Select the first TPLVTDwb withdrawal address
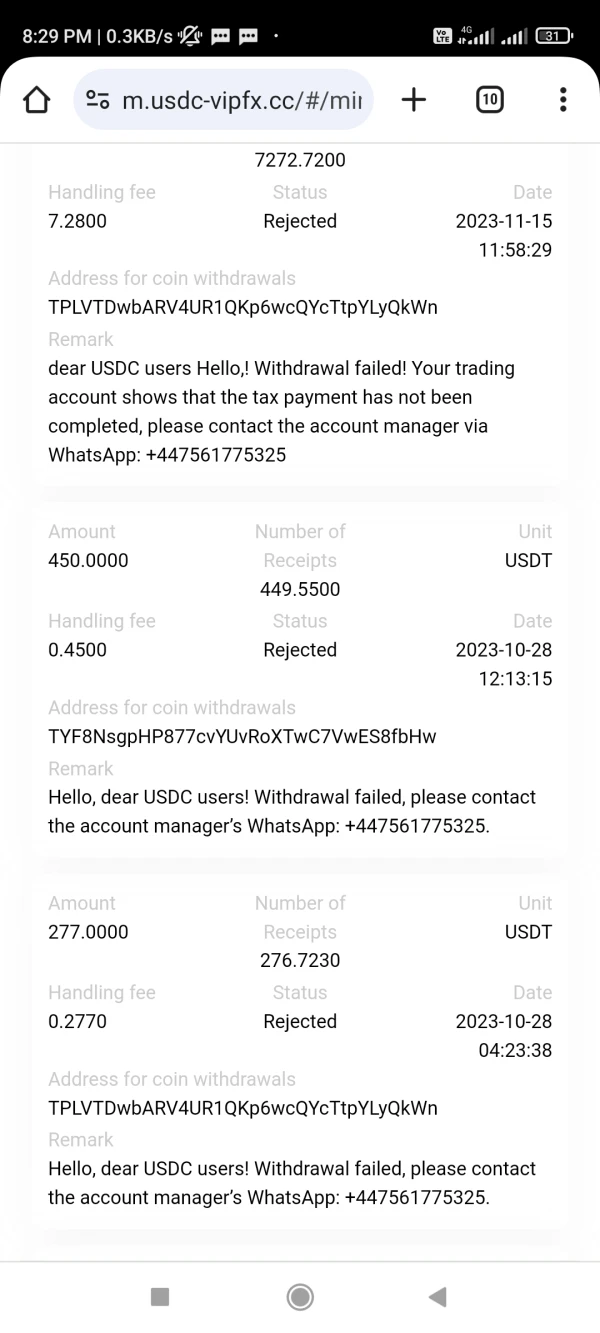The width and height of the screenshot is (600, 1333). [x=243, y=307]
